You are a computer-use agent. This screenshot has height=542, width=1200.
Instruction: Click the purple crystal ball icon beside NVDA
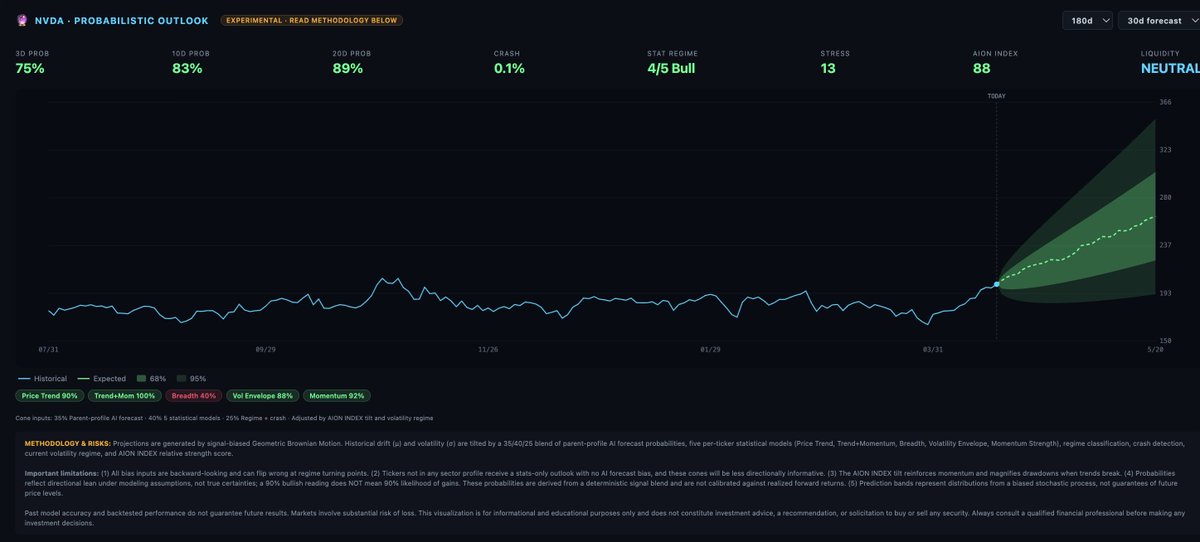click(x=21, y=20)
